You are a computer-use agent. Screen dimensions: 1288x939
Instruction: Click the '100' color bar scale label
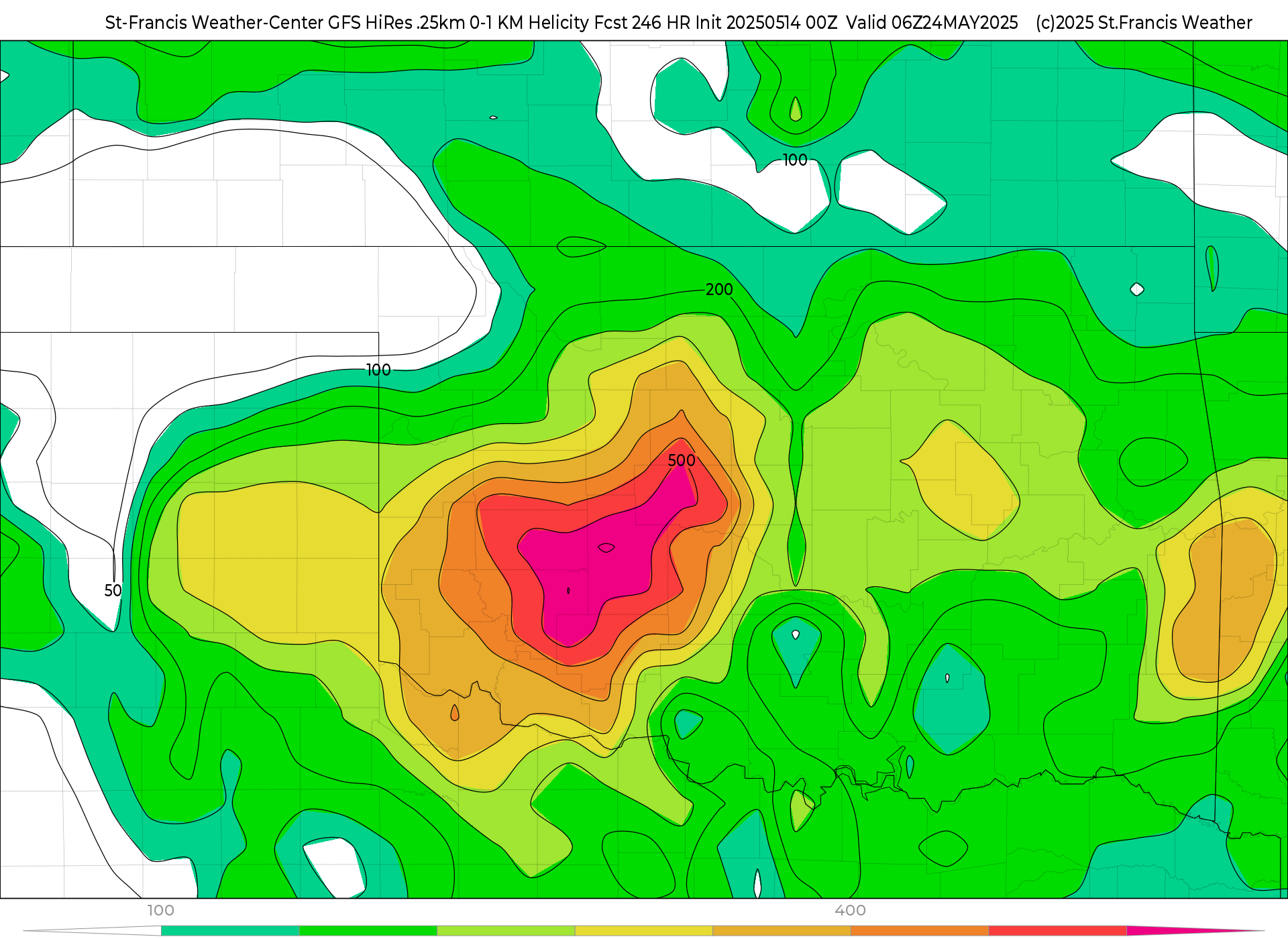click(161, 910)
